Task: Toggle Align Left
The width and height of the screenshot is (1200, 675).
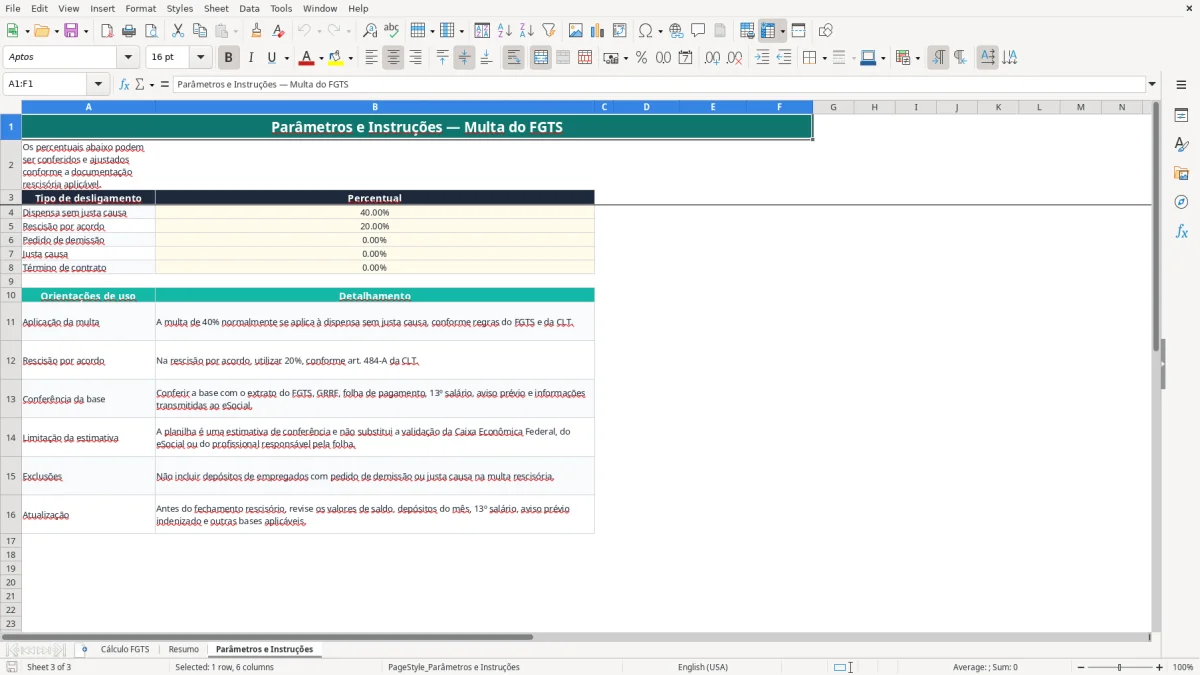Action: click(371, 58)
